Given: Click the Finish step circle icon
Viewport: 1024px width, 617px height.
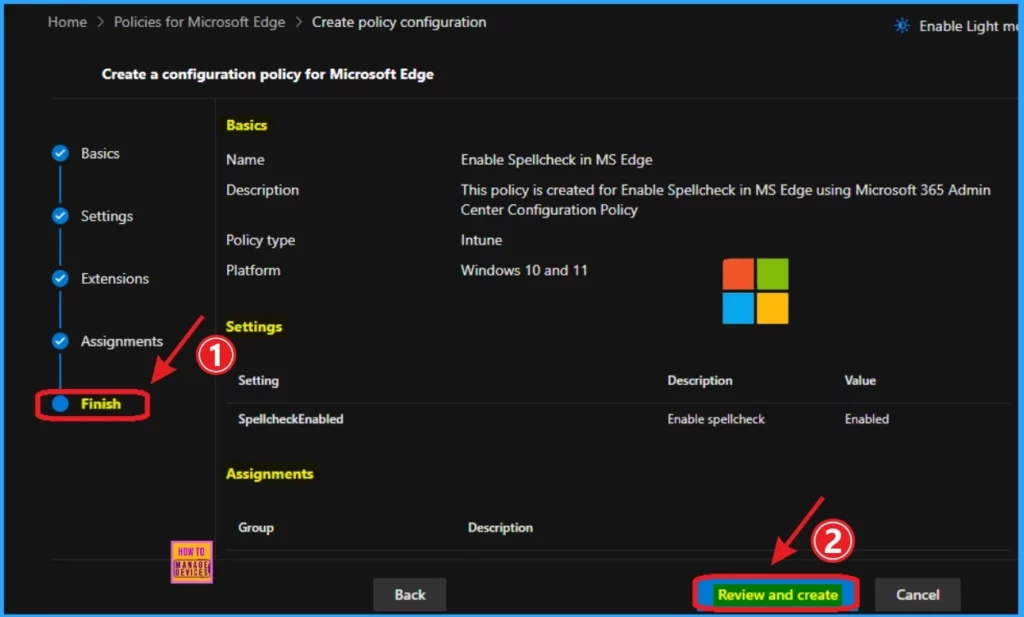Looking at the screenshot, I should [60, 404].
